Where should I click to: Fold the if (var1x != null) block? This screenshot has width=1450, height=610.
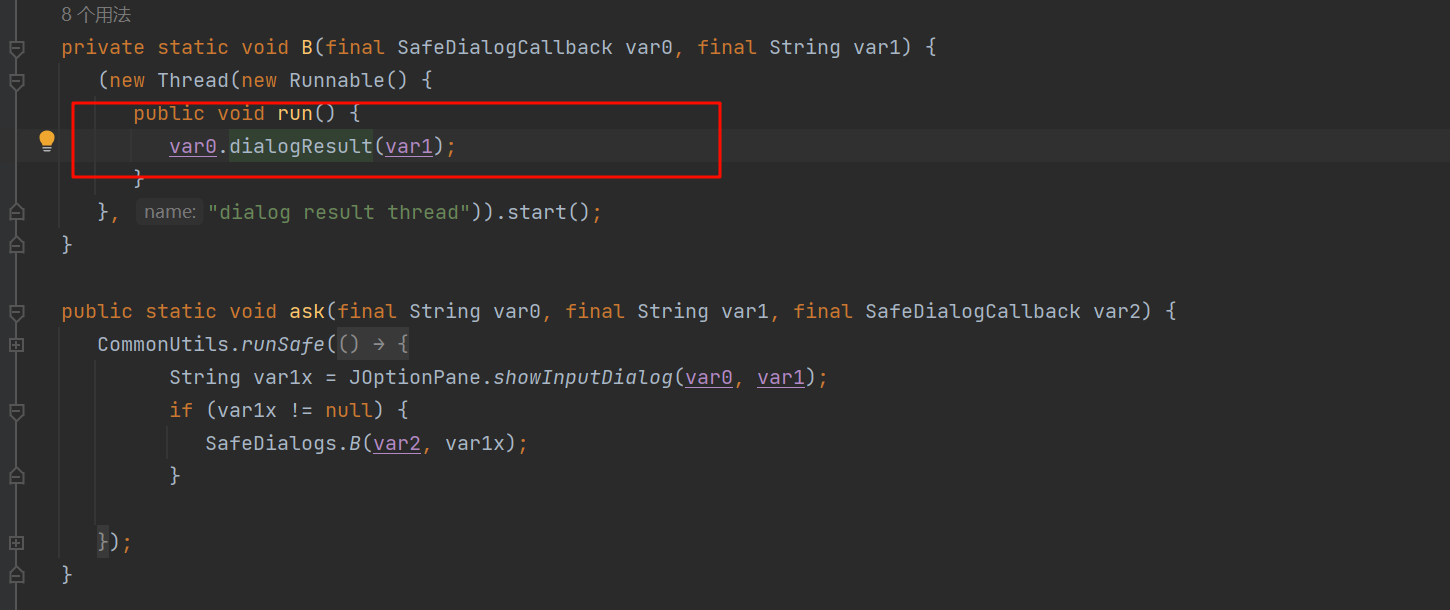pyautogui.click(x=16, y=411)
